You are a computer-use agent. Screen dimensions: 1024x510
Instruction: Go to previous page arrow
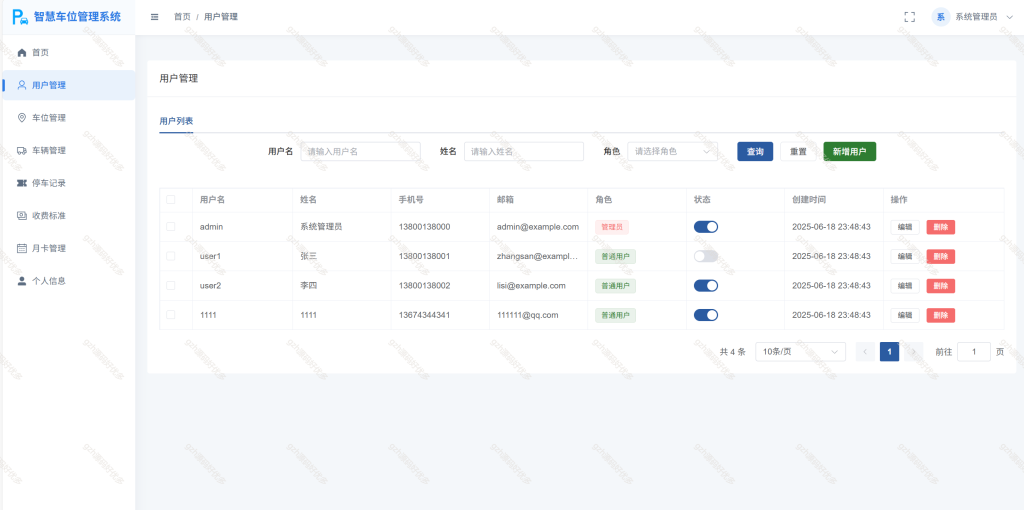(865, 352)
